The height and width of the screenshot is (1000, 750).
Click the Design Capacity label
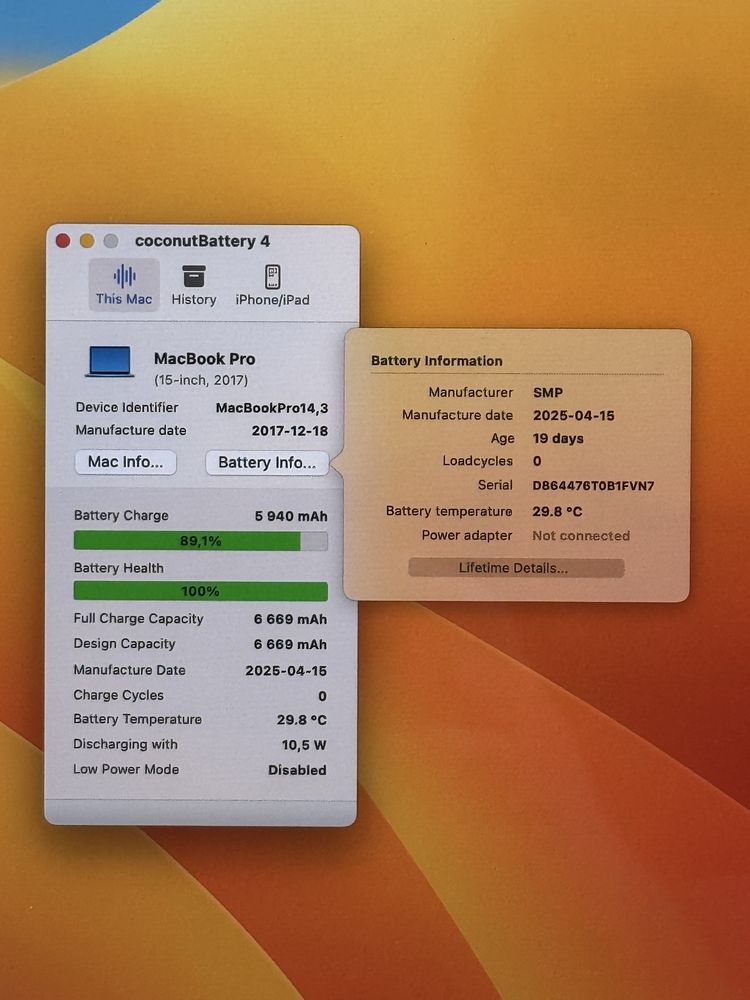click(x=124, y=643)
